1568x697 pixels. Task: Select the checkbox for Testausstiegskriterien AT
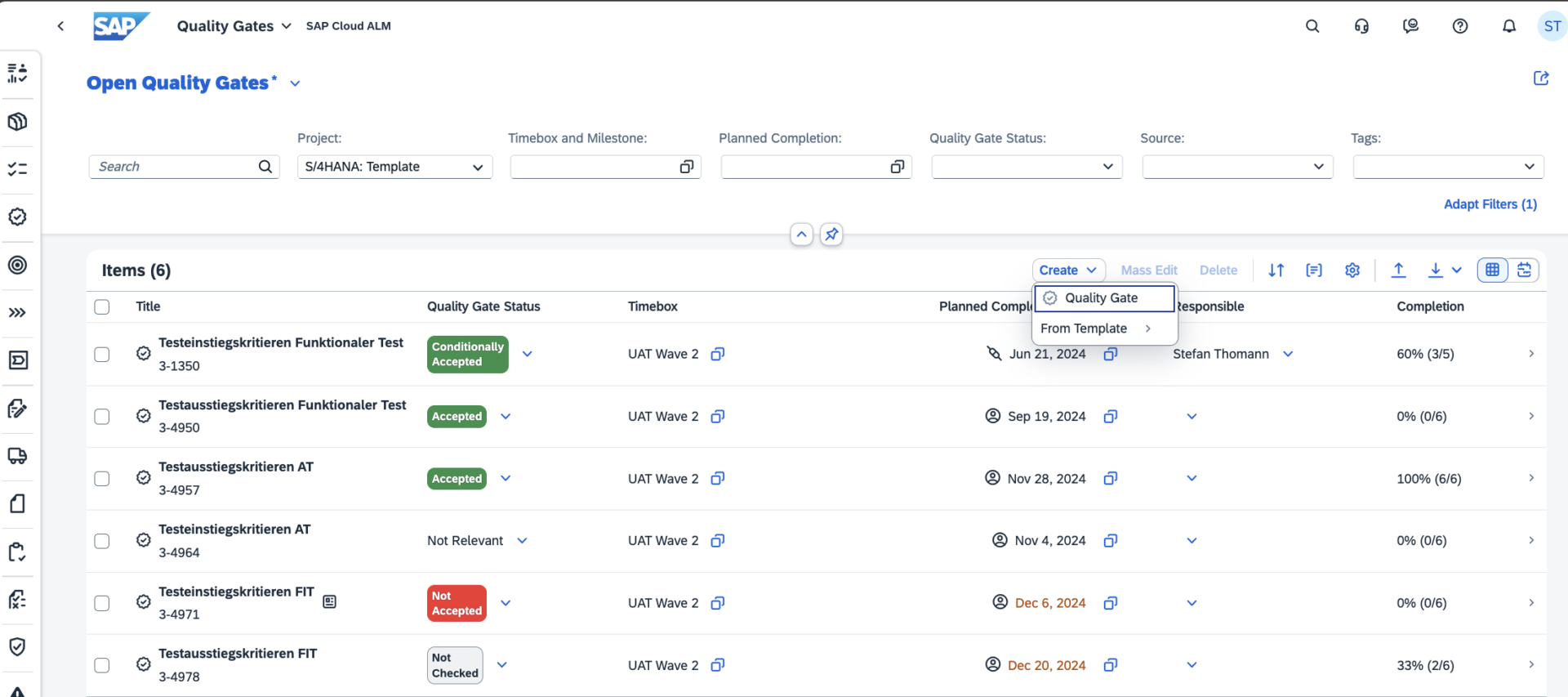point(102,479)
